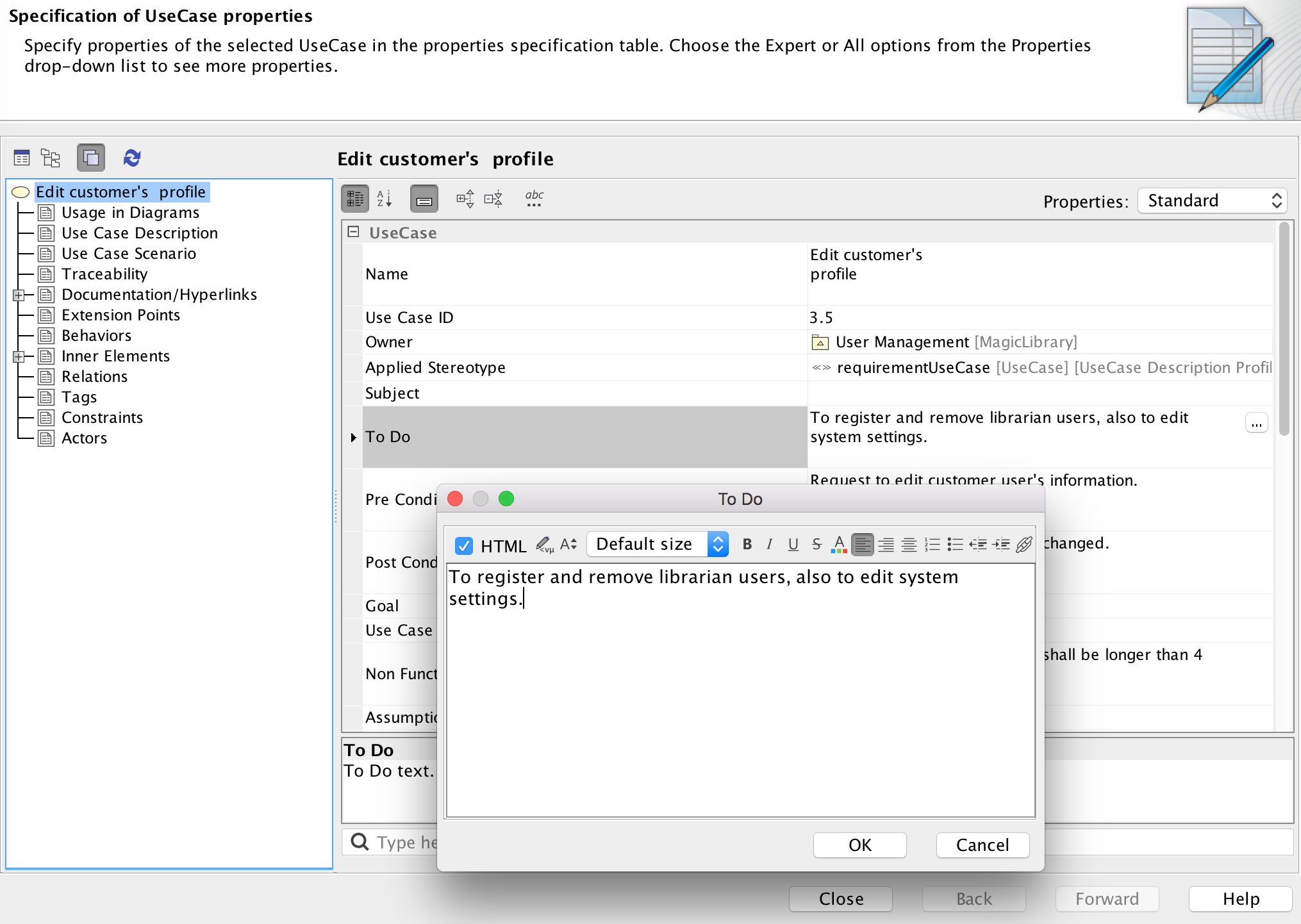The image size is (1301, 924).
Task: Toggle align left text button
Action: [x=862, y=544]
